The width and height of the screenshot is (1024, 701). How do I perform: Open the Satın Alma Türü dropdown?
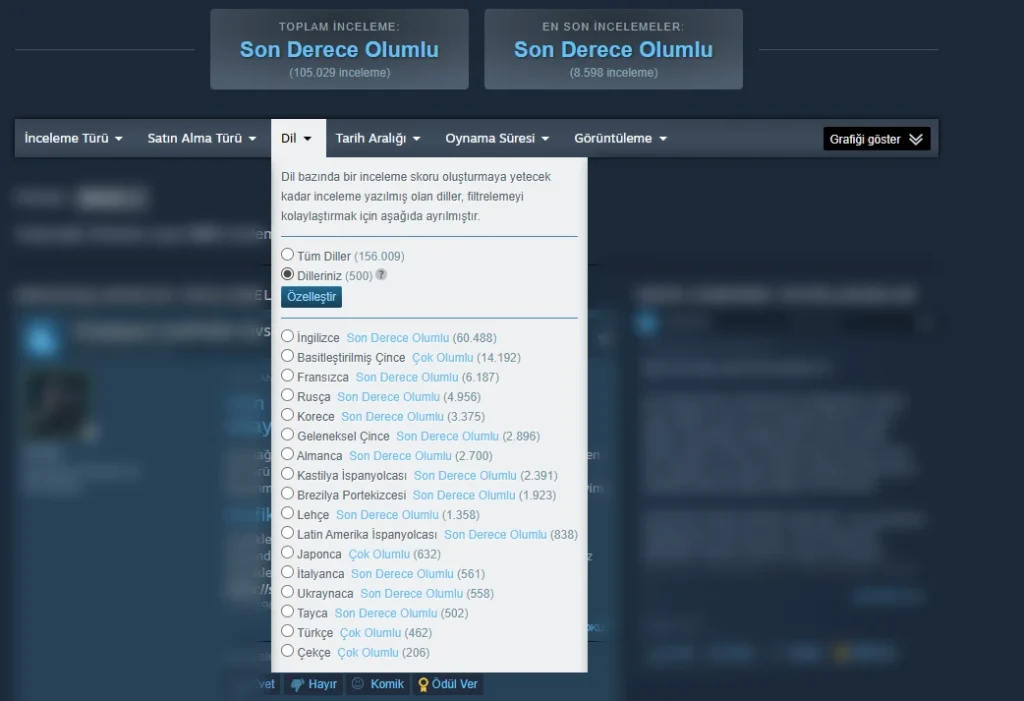(201, 139)
